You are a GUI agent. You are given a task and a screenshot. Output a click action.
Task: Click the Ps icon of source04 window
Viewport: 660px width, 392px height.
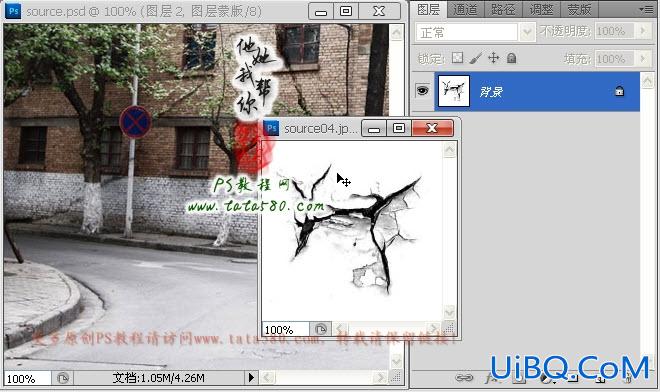(x=272, y=128)
